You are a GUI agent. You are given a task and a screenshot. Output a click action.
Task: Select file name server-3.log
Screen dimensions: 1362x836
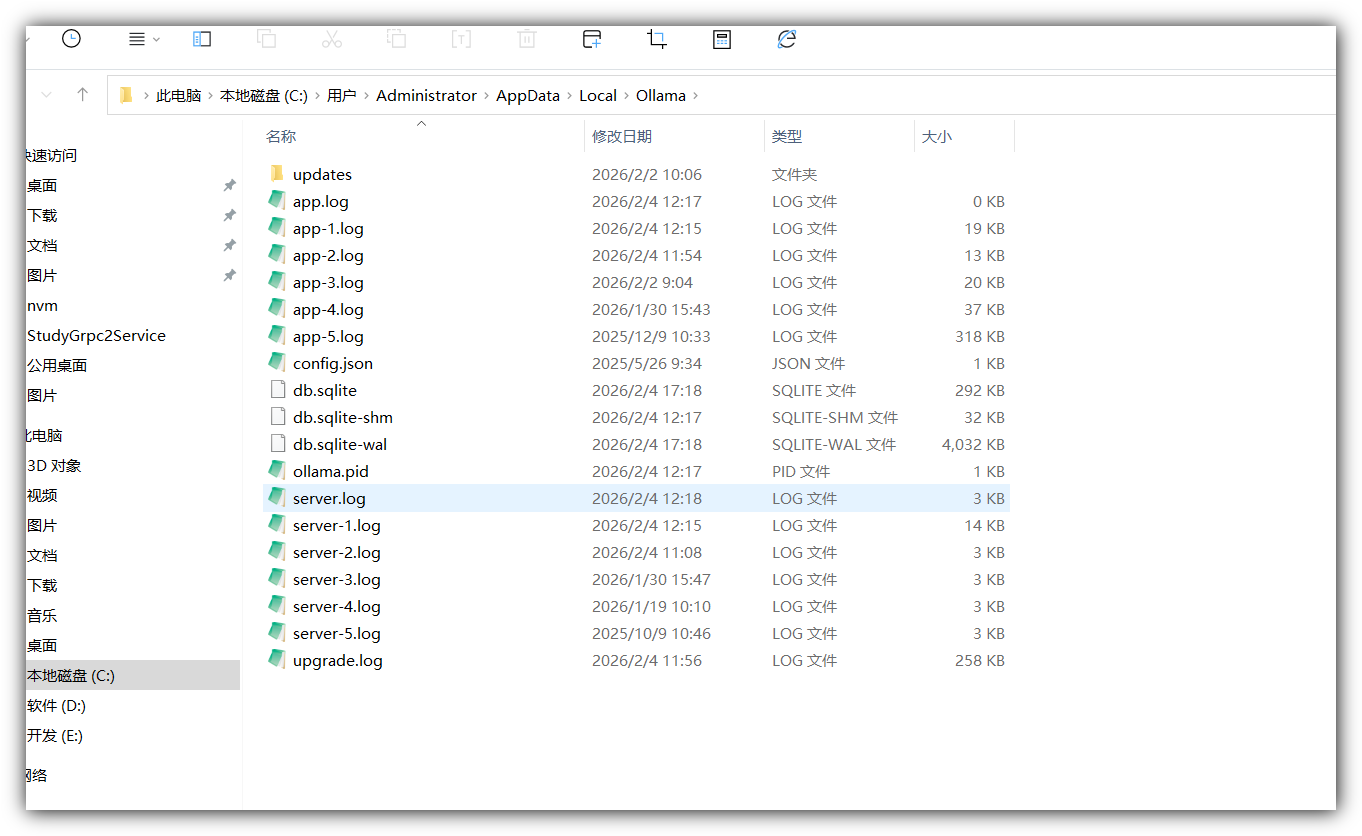[337, 579]
